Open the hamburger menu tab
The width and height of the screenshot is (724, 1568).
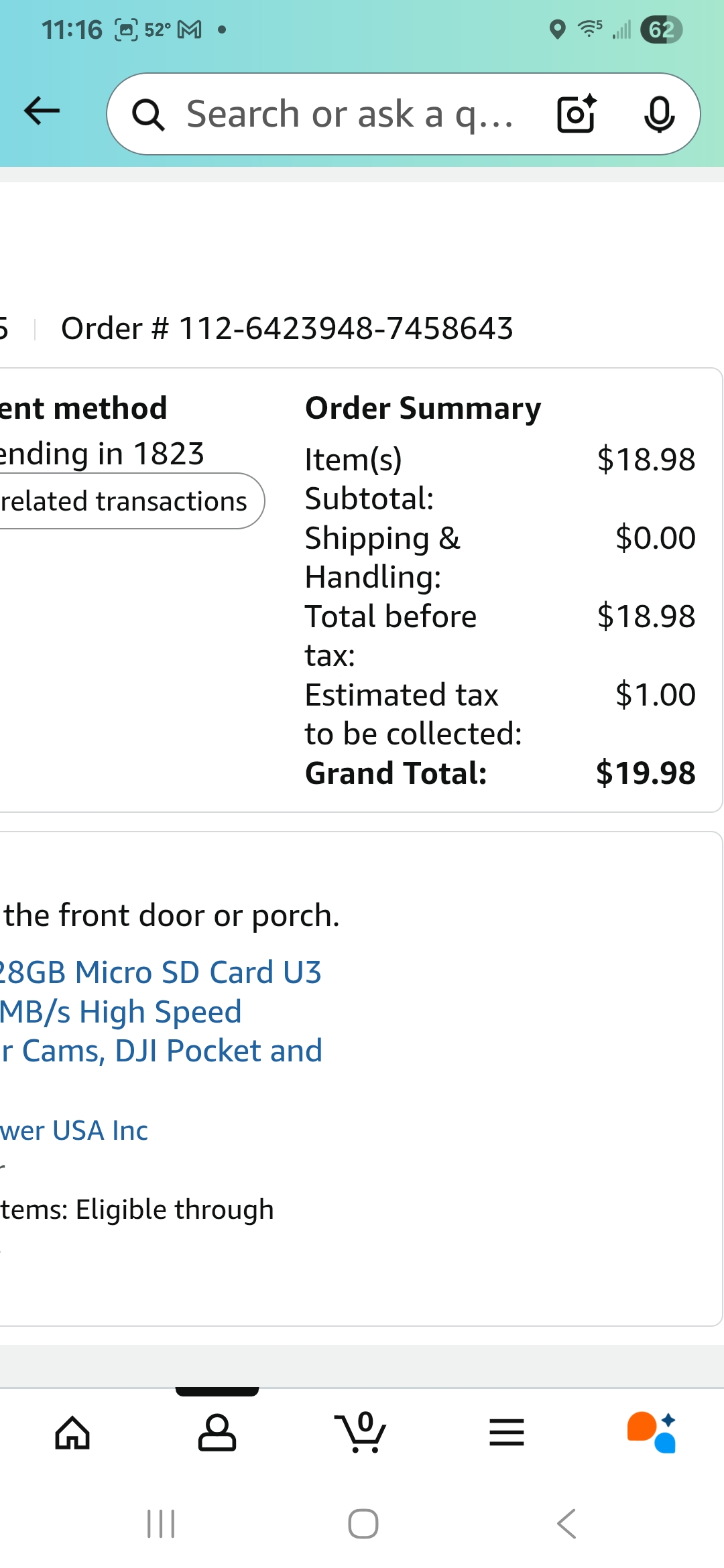(x=507, y=1433)
